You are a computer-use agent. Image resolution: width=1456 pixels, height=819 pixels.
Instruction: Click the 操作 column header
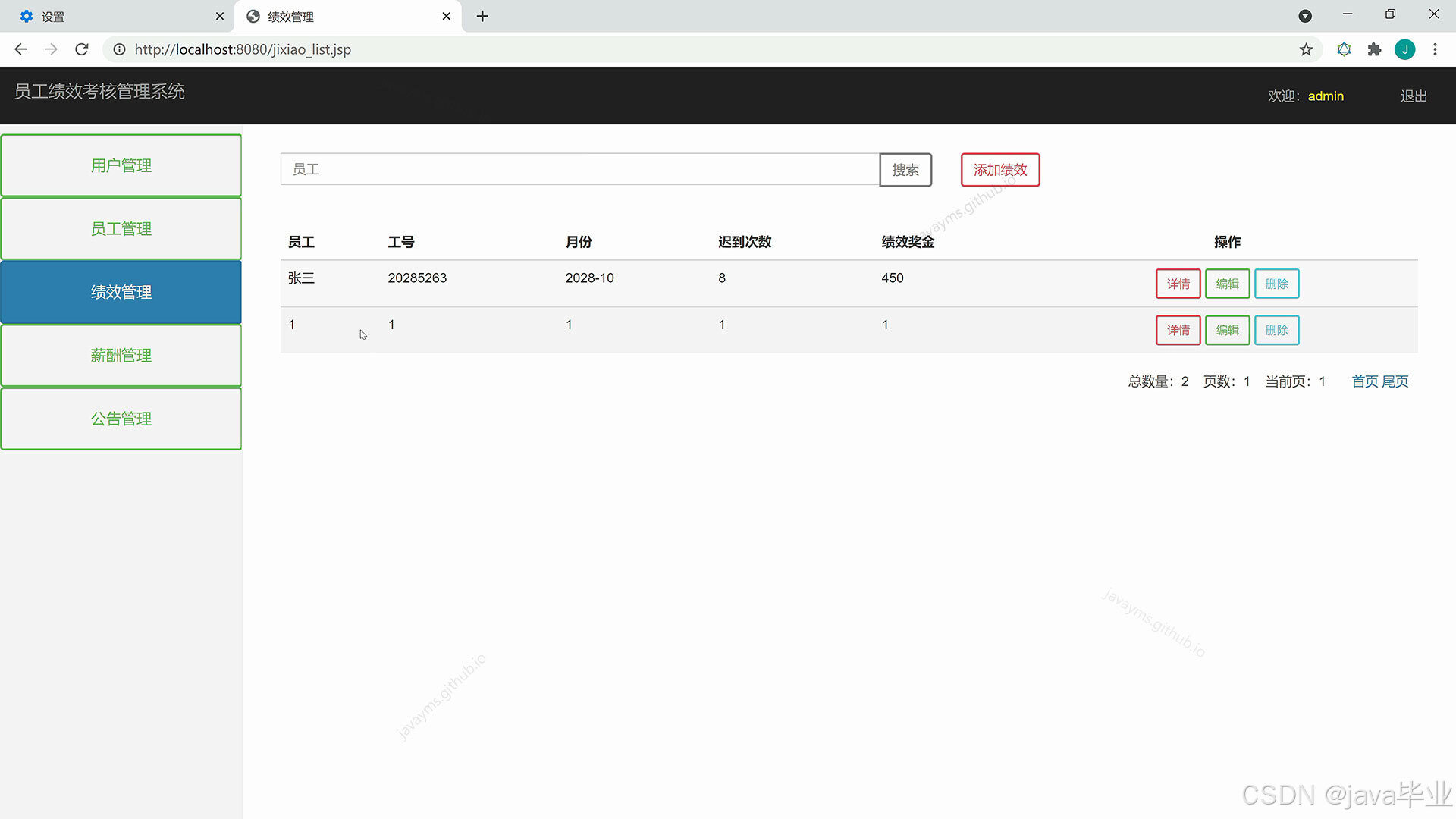point(1227,242)
